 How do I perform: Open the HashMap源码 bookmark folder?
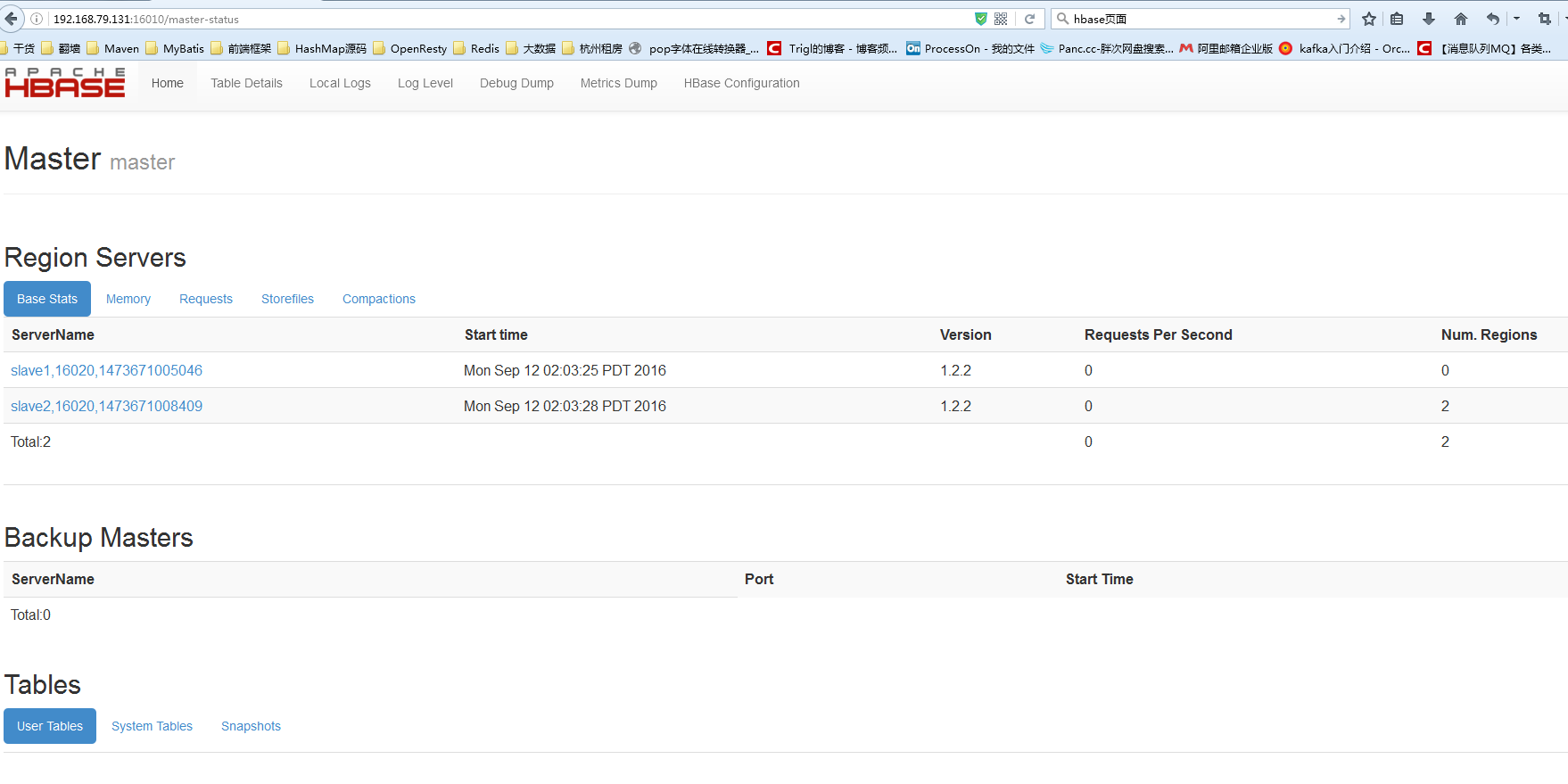[322, 48]
